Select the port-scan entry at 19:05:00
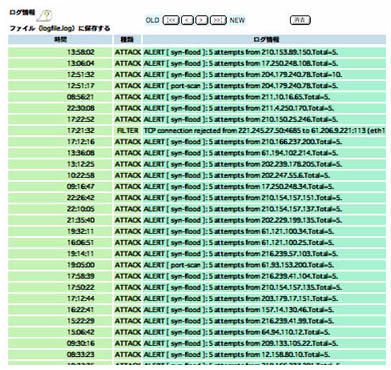The width and height of the screenshot is (391, 370). coord(197,265)
